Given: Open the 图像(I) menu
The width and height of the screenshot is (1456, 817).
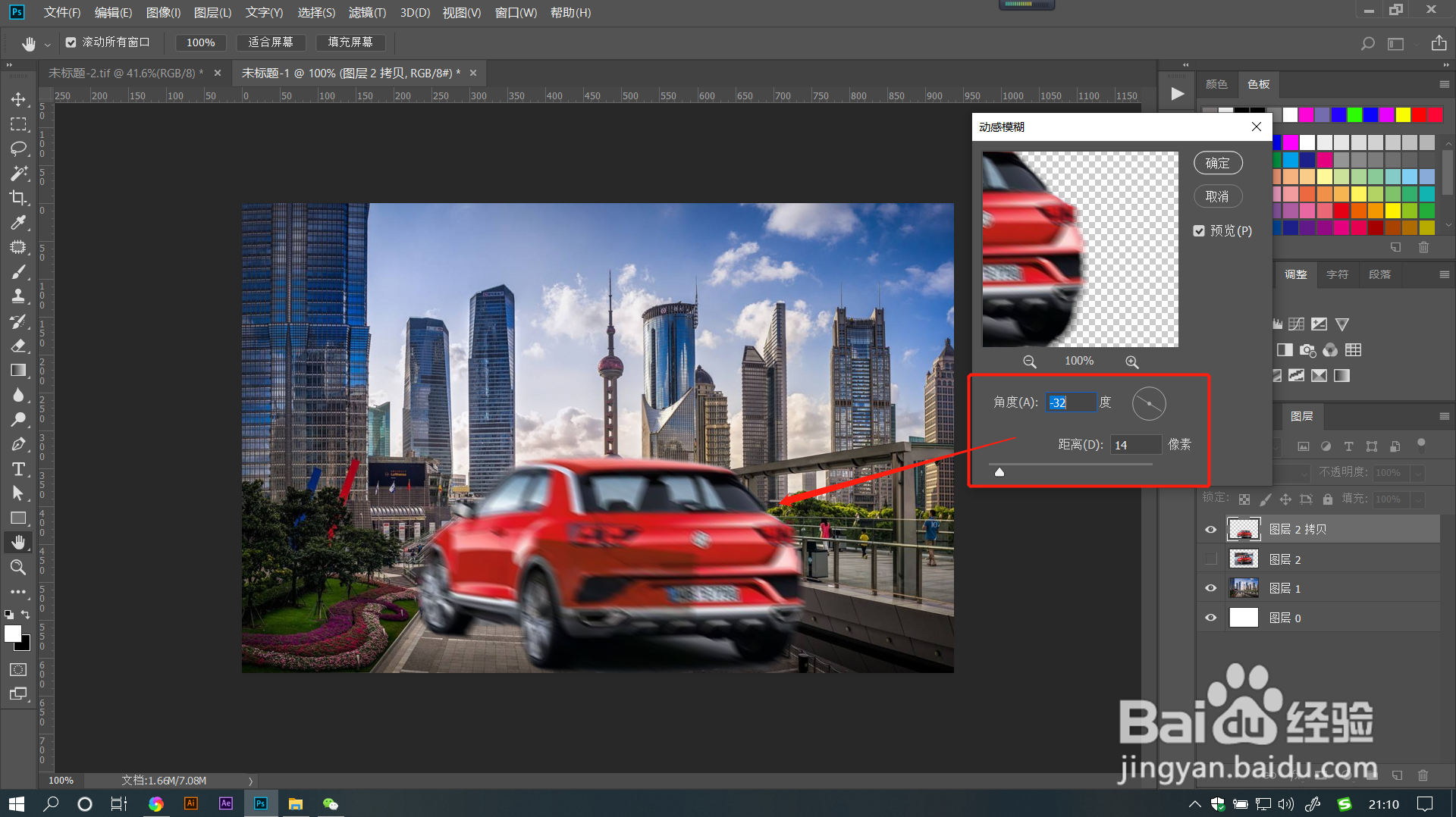Looking at the screenshot, I should [163, 12].
